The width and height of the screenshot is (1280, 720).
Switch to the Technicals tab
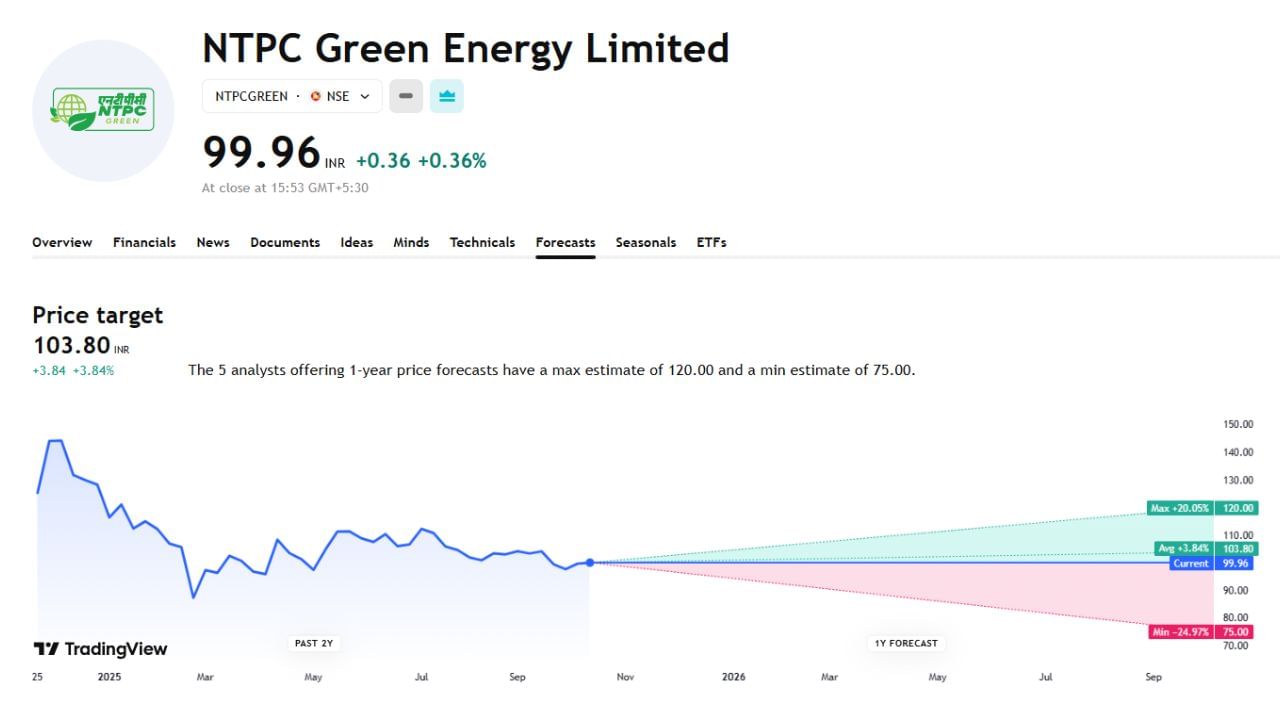[482, 242]
